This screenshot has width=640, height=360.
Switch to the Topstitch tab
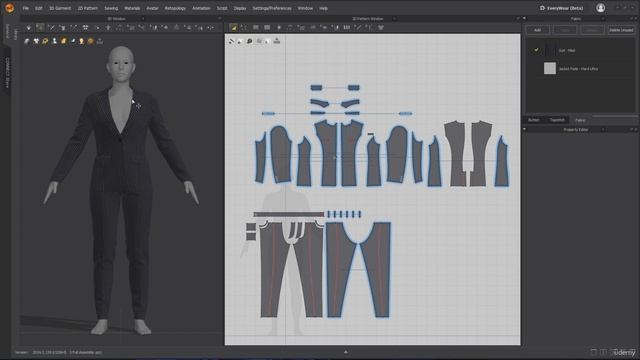coord(557,120)
